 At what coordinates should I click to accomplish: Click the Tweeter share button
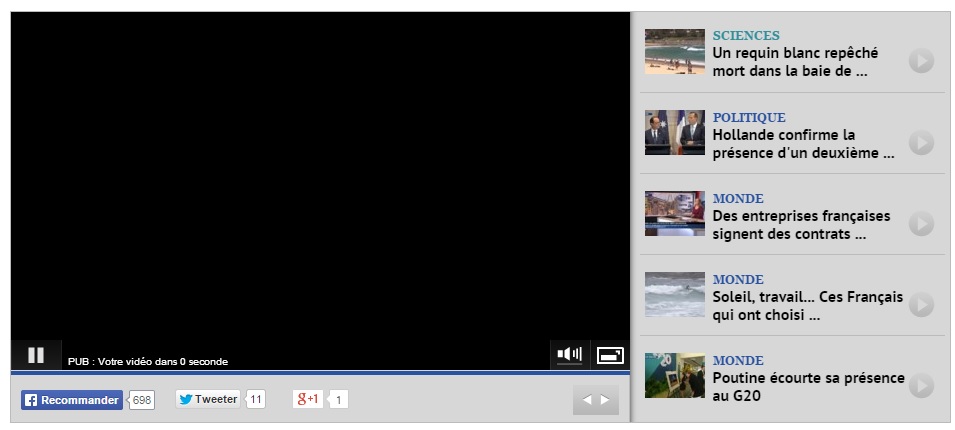click(208, 400)
